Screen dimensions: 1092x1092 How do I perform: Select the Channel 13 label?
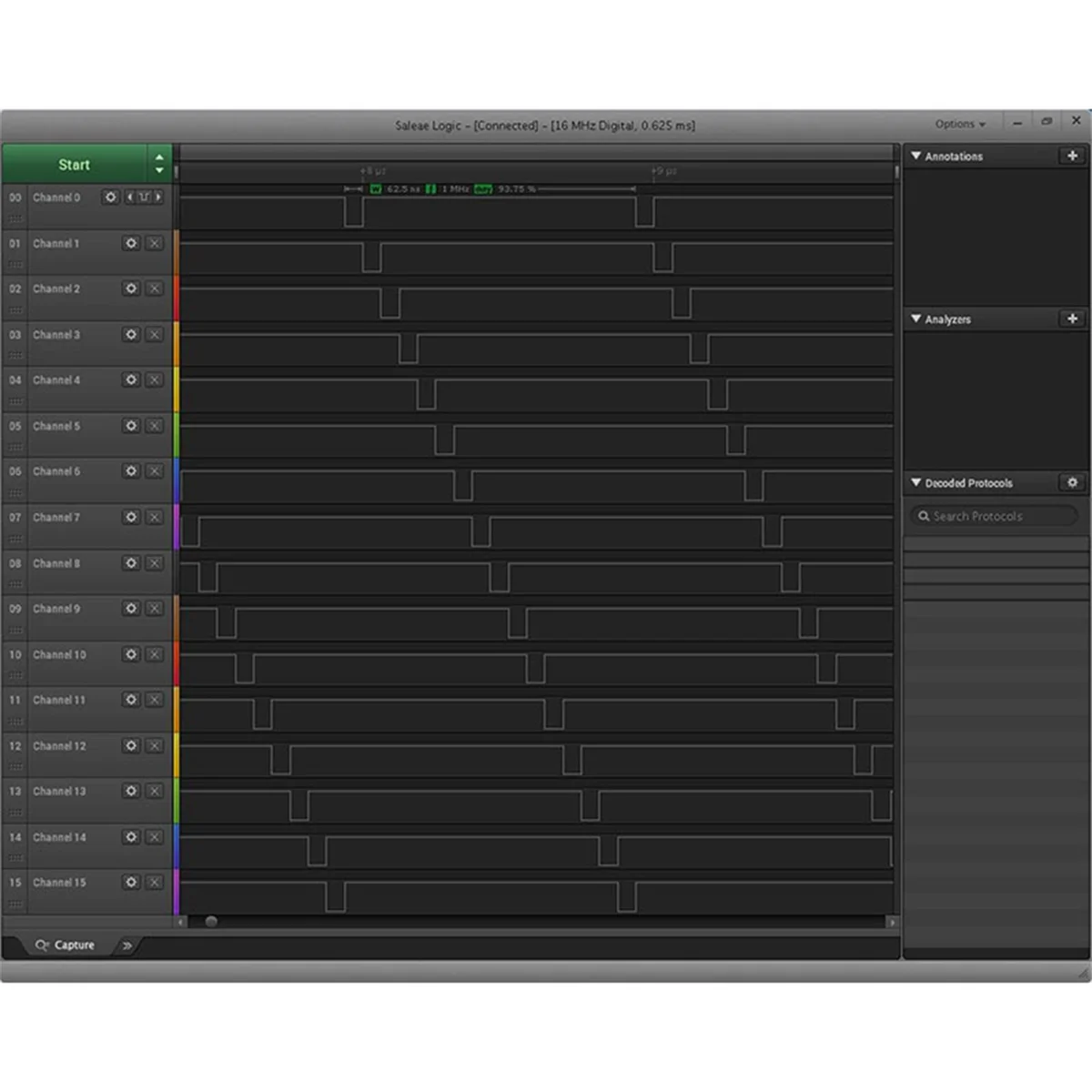59,791
